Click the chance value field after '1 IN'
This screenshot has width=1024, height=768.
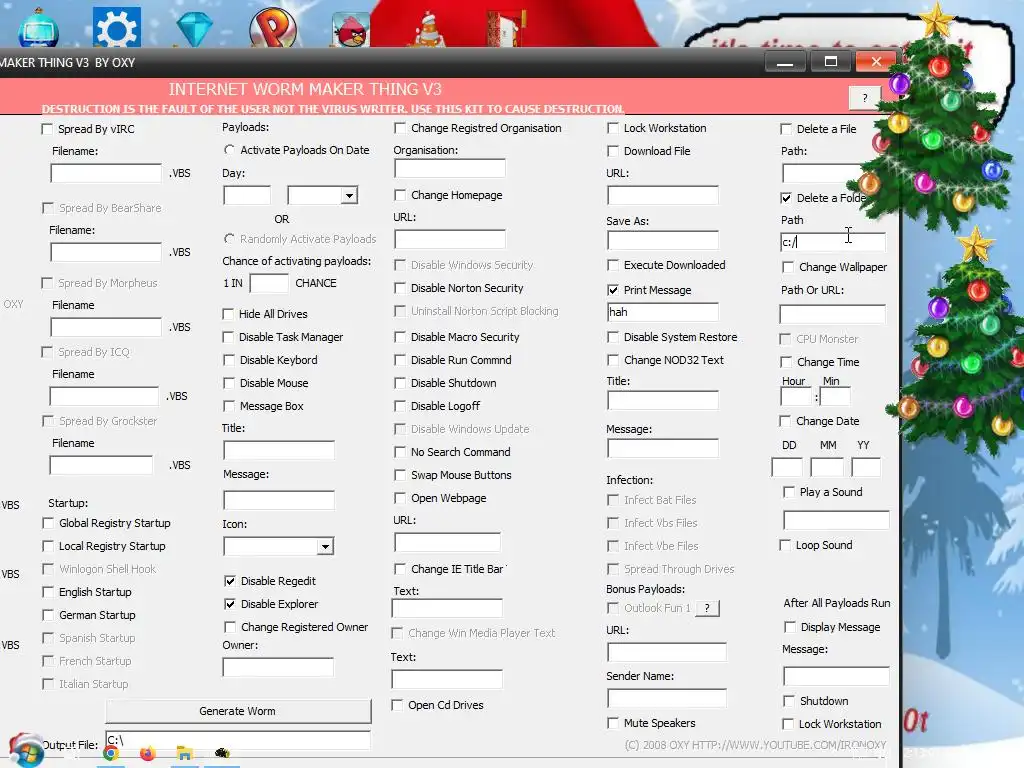tap(269, 283)
